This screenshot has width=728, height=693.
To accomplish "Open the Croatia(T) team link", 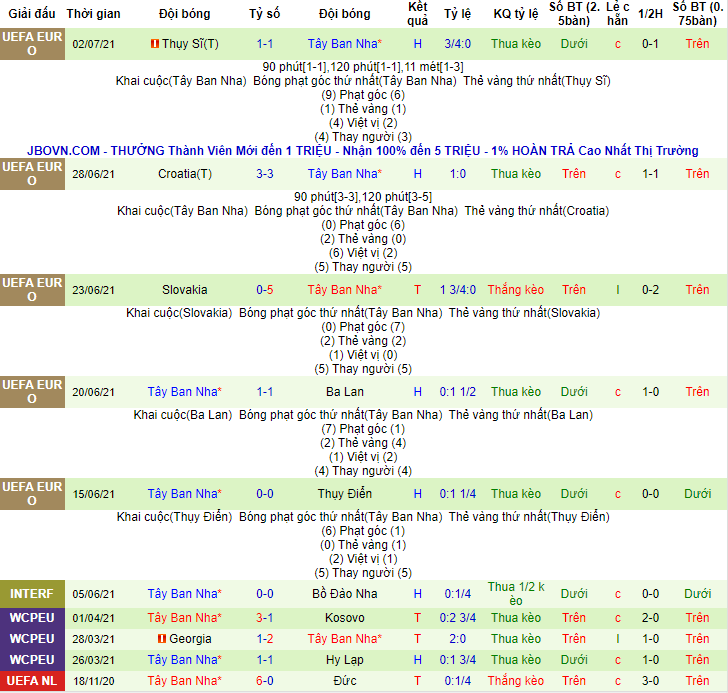I will click(x=185, y=174).
